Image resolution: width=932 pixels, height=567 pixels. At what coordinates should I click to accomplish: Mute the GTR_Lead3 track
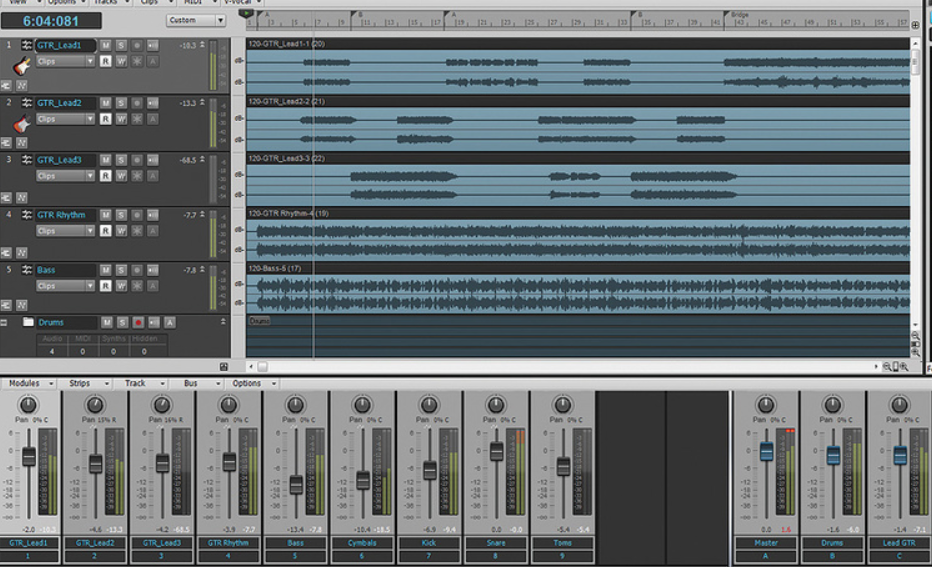(105, 160)
